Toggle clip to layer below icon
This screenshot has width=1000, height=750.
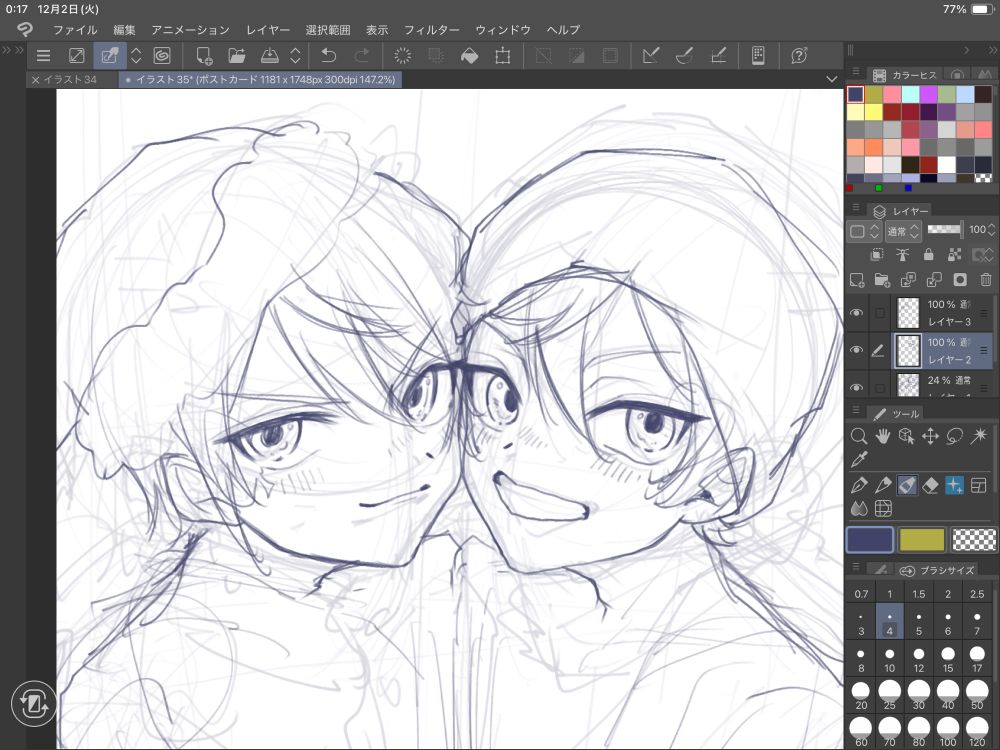coord(877,254)
